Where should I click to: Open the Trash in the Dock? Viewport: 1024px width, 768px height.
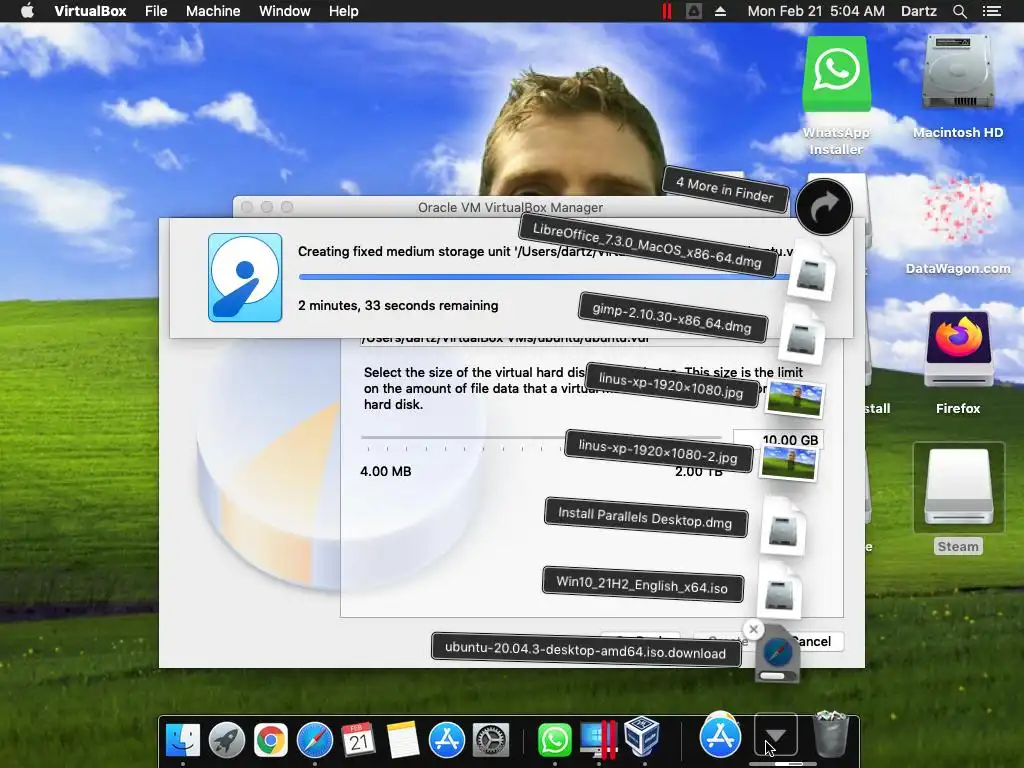click(x=831, y=735)
